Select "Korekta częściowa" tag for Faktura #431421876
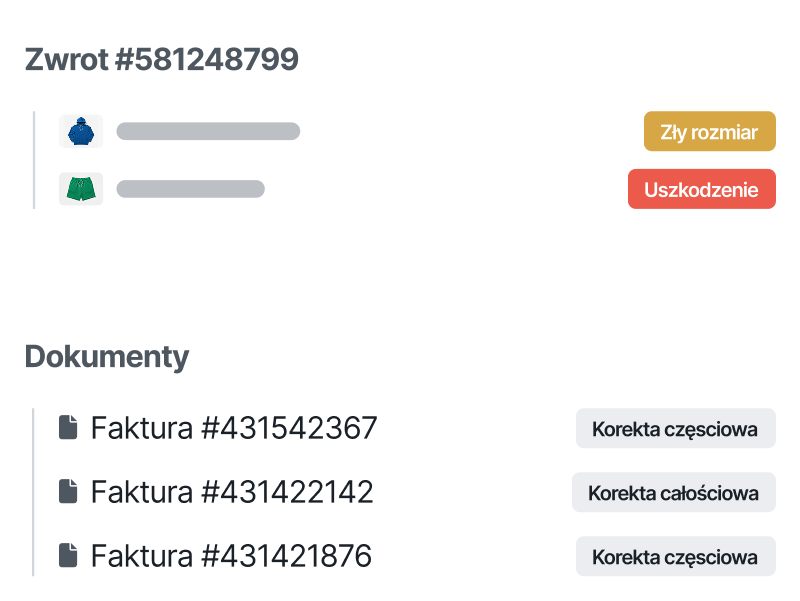The image size is (800, 601). click(675, 557)
